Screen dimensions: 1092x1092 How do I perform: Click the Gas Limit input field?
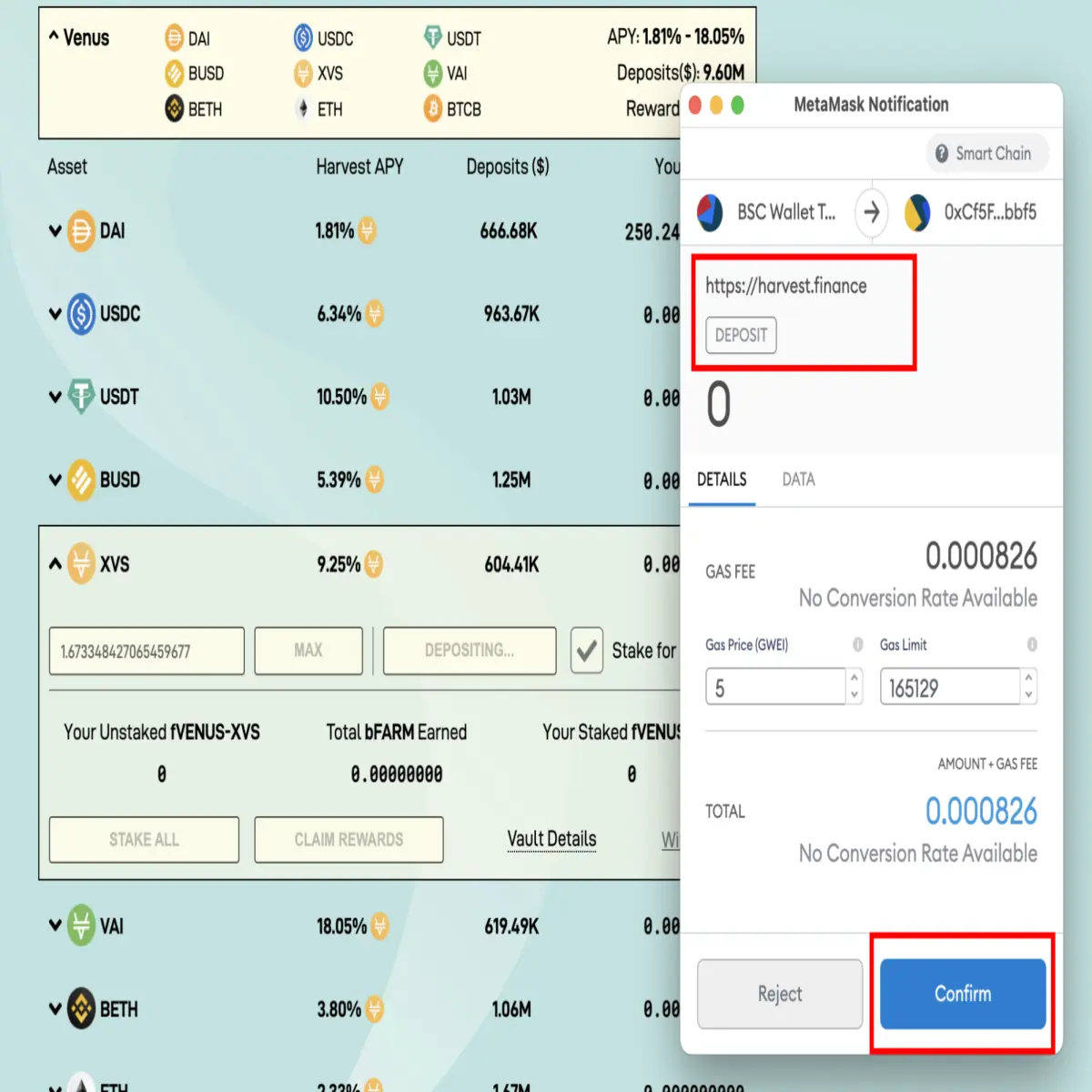950,687
